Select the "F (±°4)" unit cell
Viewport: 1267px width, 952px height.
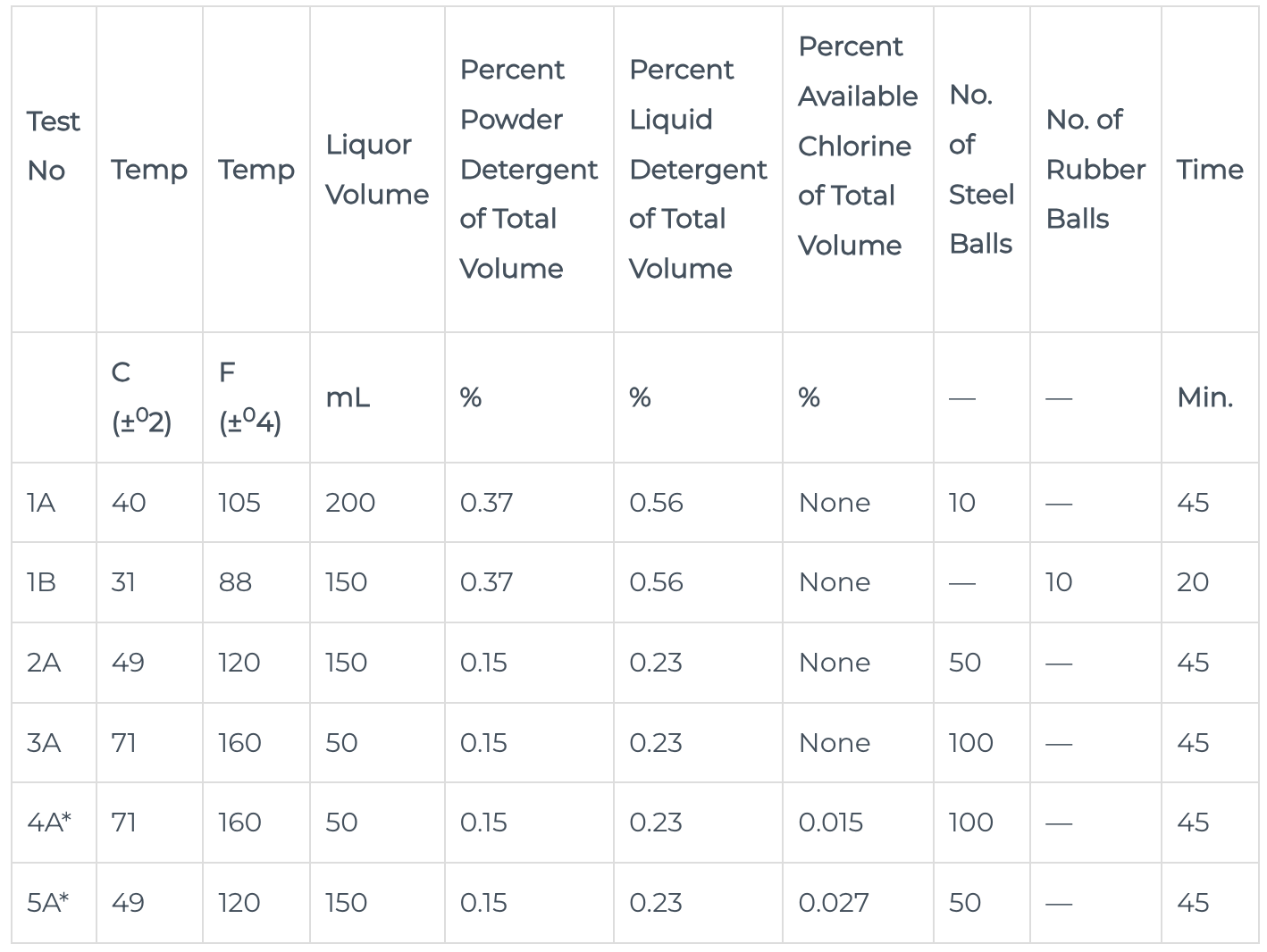pyautogui.click(x=250, y=397)
